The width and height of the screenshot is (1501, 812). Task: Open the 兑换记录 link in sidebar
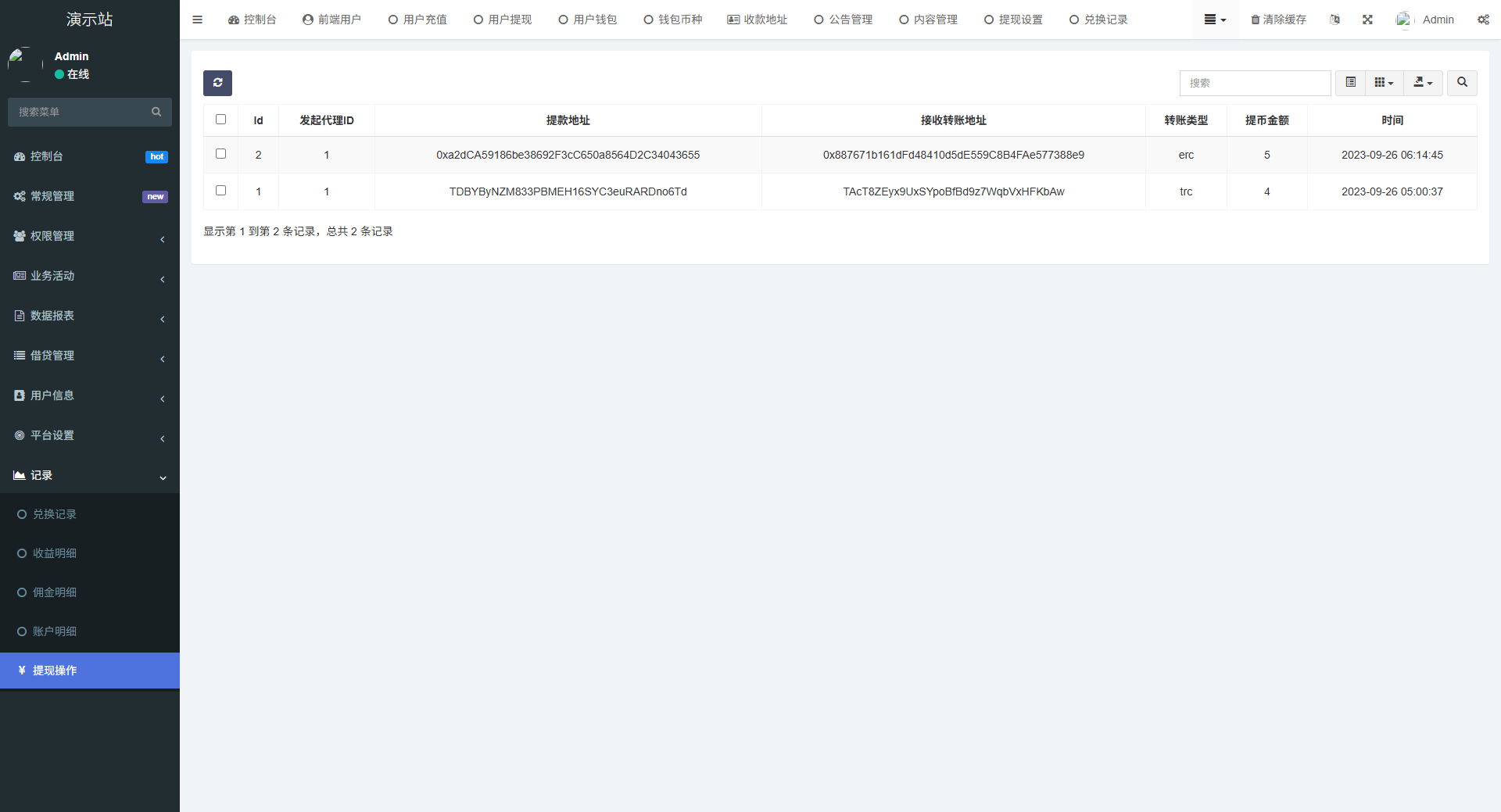[55, 514]
